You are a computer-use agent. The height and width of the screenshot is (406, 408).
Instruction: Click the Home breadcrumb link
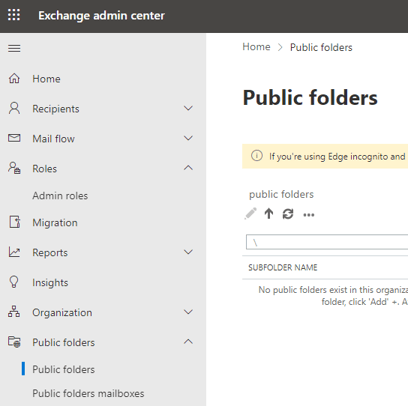click(256, 47)
